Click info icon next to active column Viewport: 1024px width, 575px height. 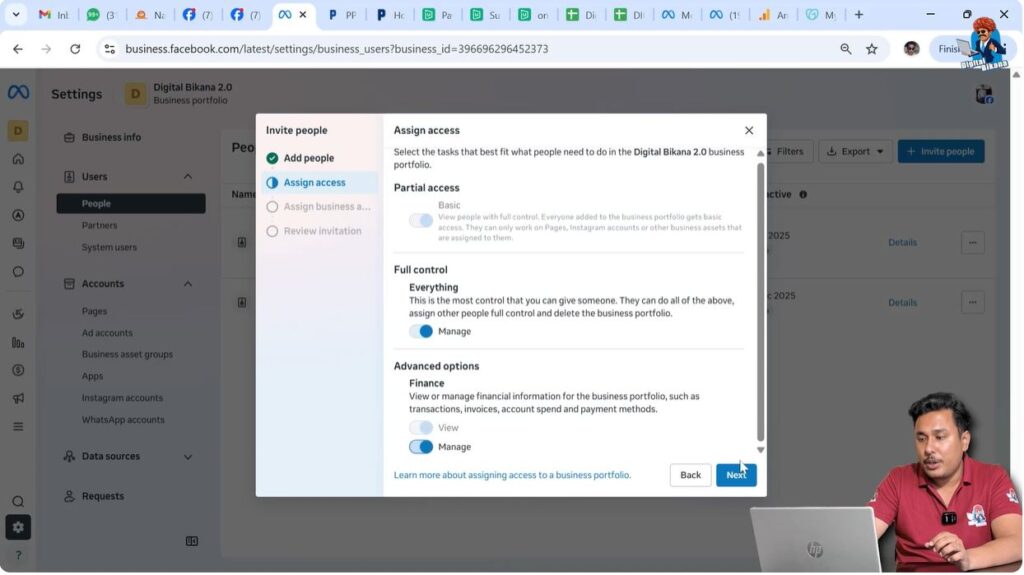coord(803,195)
